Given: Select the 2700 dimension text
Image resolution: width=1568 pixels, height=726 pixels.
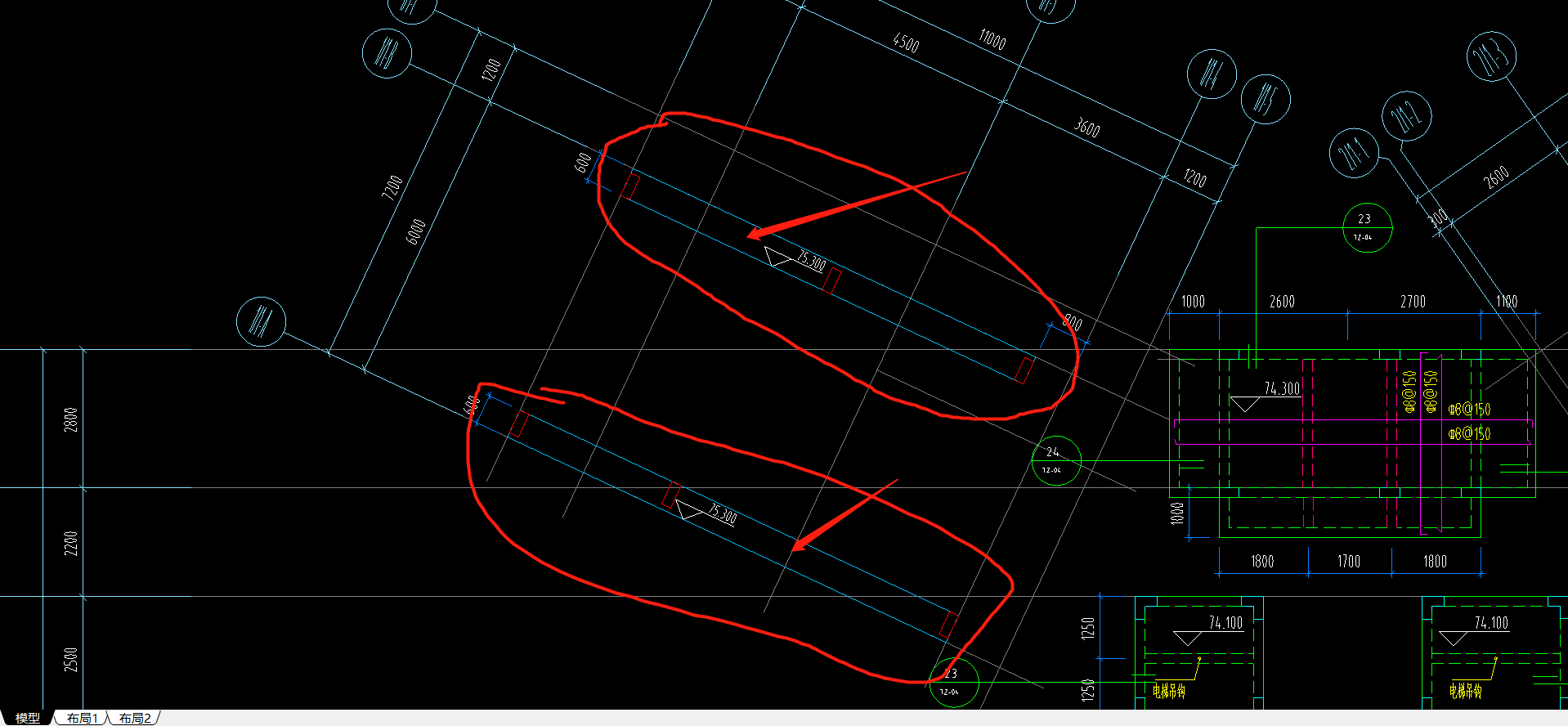Looking at the screenshot, I should click(1413, 302).
